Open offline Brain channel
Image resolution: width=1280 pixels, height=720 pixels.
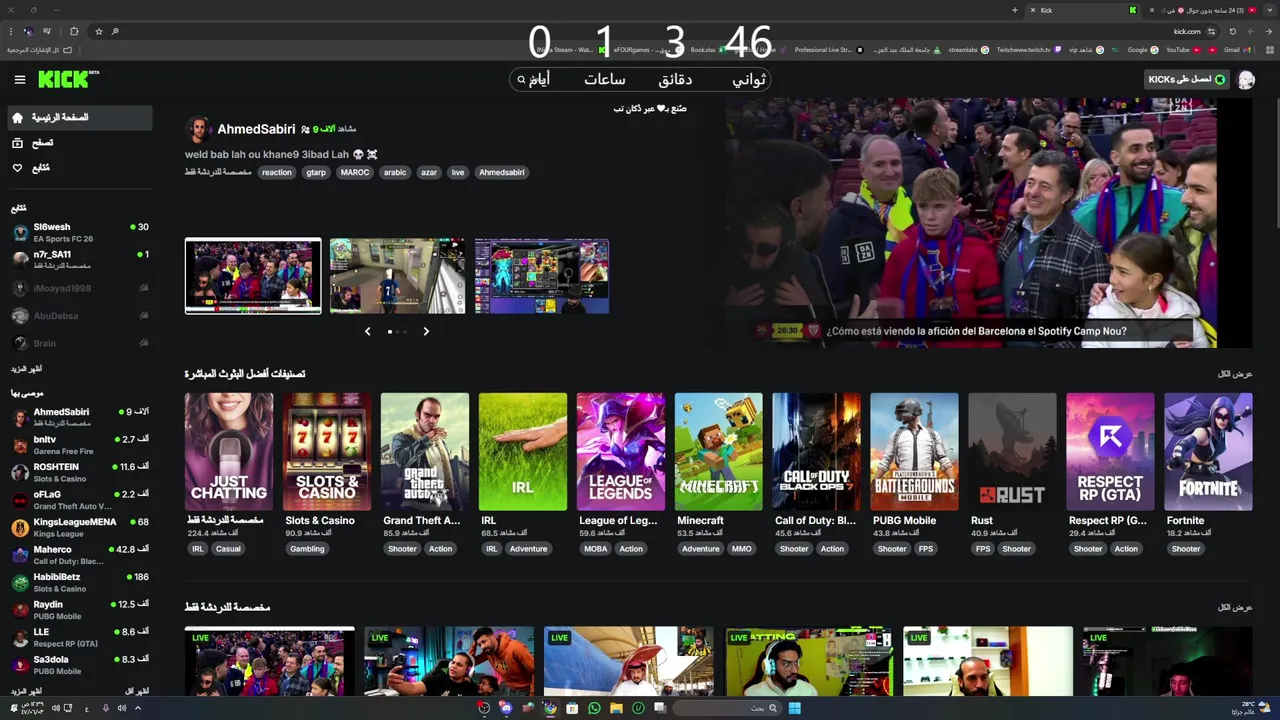tap(80, 343)
